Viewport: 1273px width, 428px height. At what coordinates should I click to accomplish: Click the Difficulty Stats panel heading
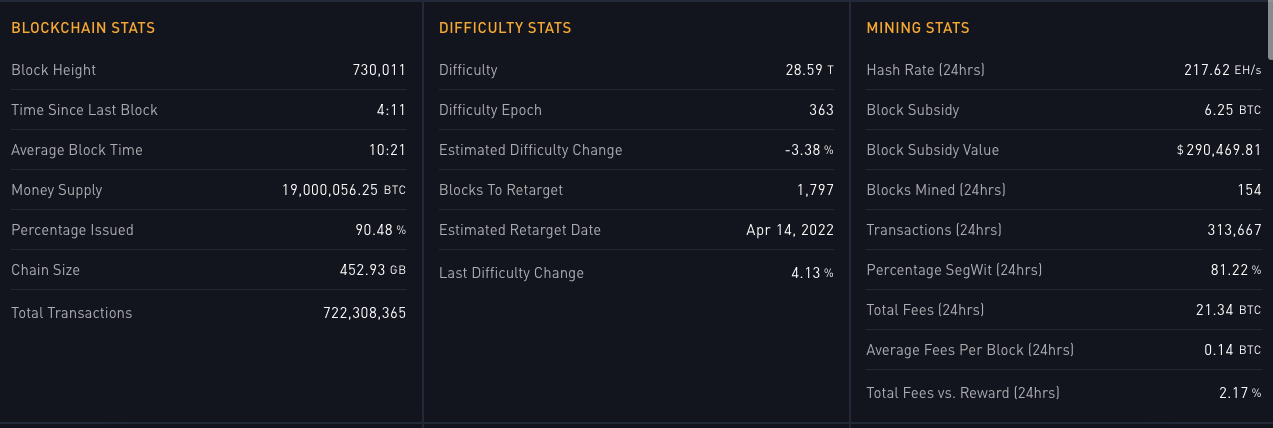tap(505, 28)
